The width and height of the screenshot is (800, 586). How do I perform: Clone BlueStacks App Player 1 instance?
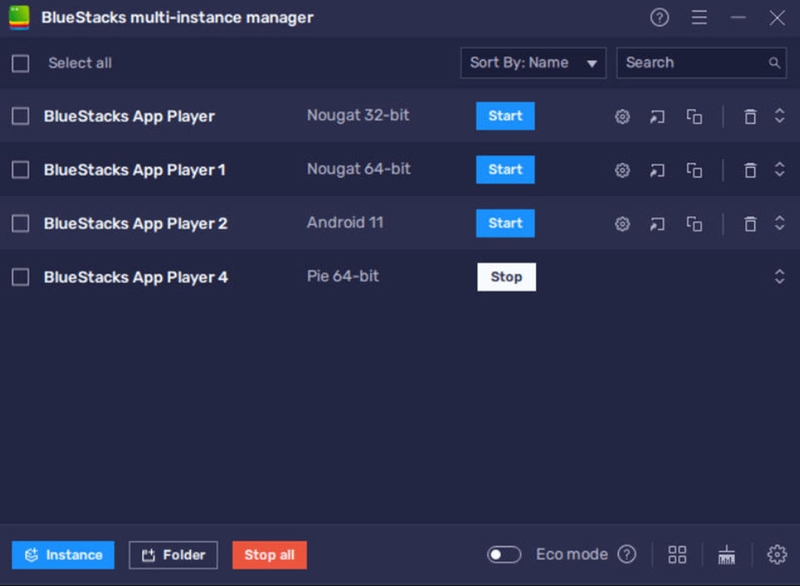[694, 170]
